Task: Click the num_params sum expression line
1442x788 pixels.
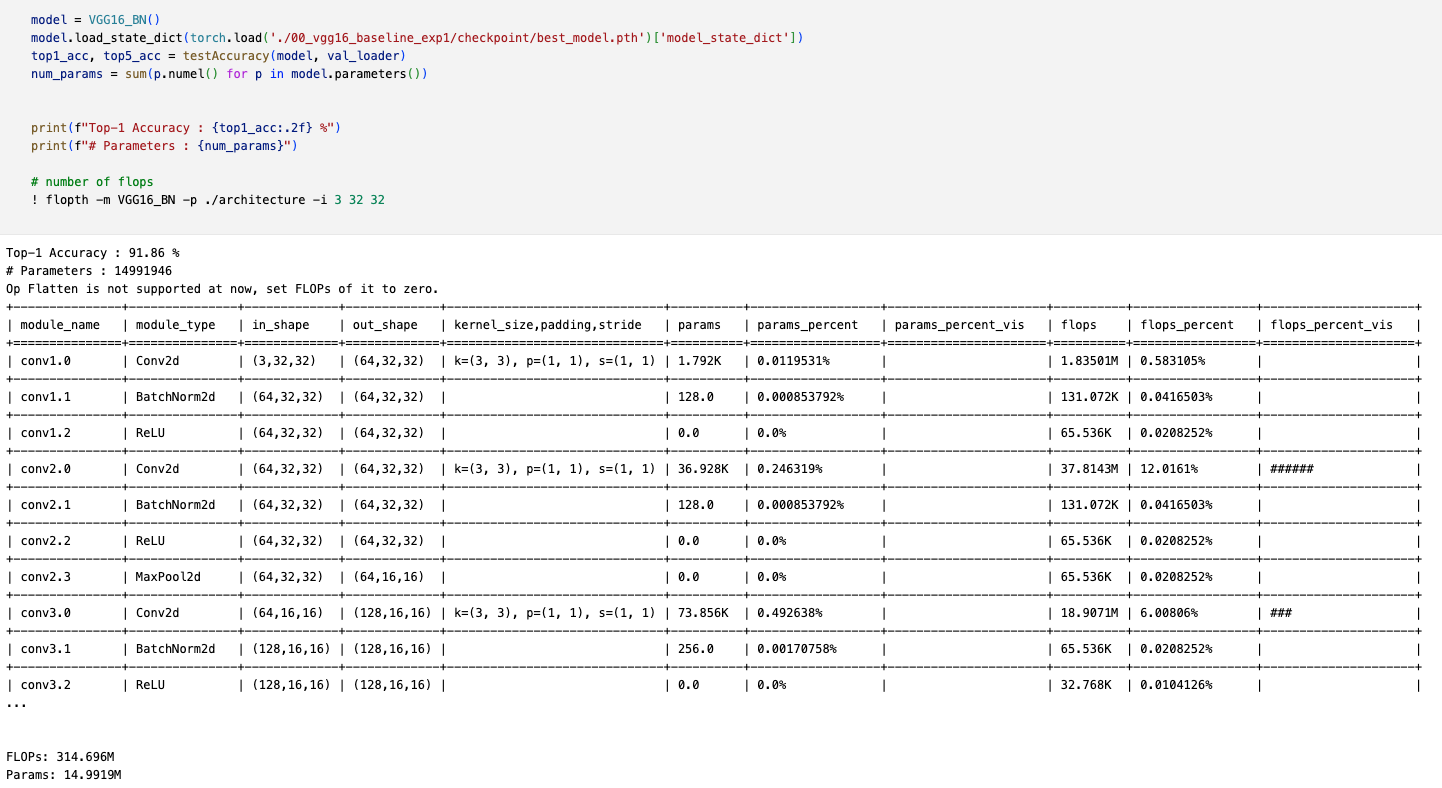Action: pos(229,74)
